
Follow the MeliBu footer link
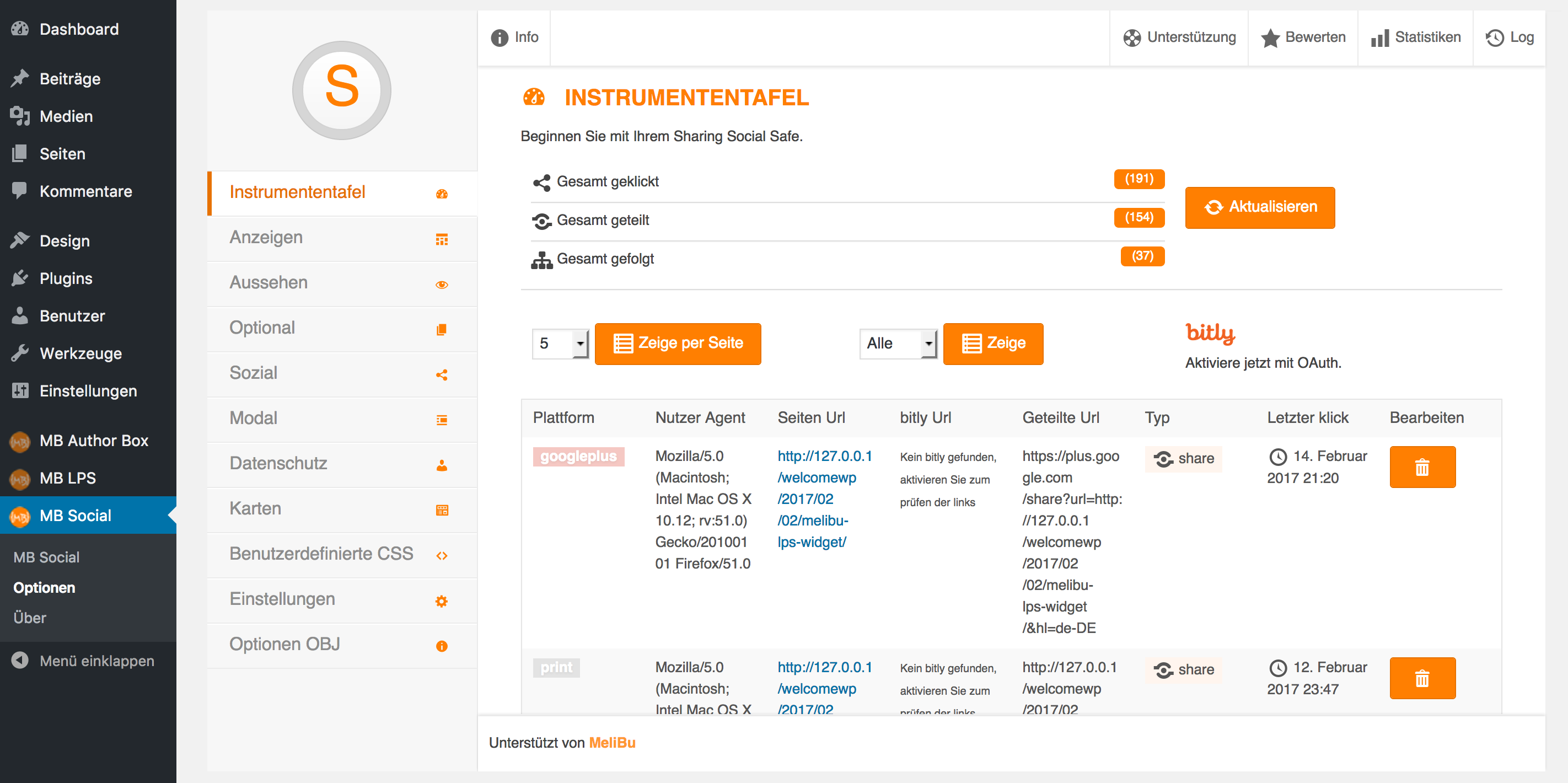click(x=612, y=742)
